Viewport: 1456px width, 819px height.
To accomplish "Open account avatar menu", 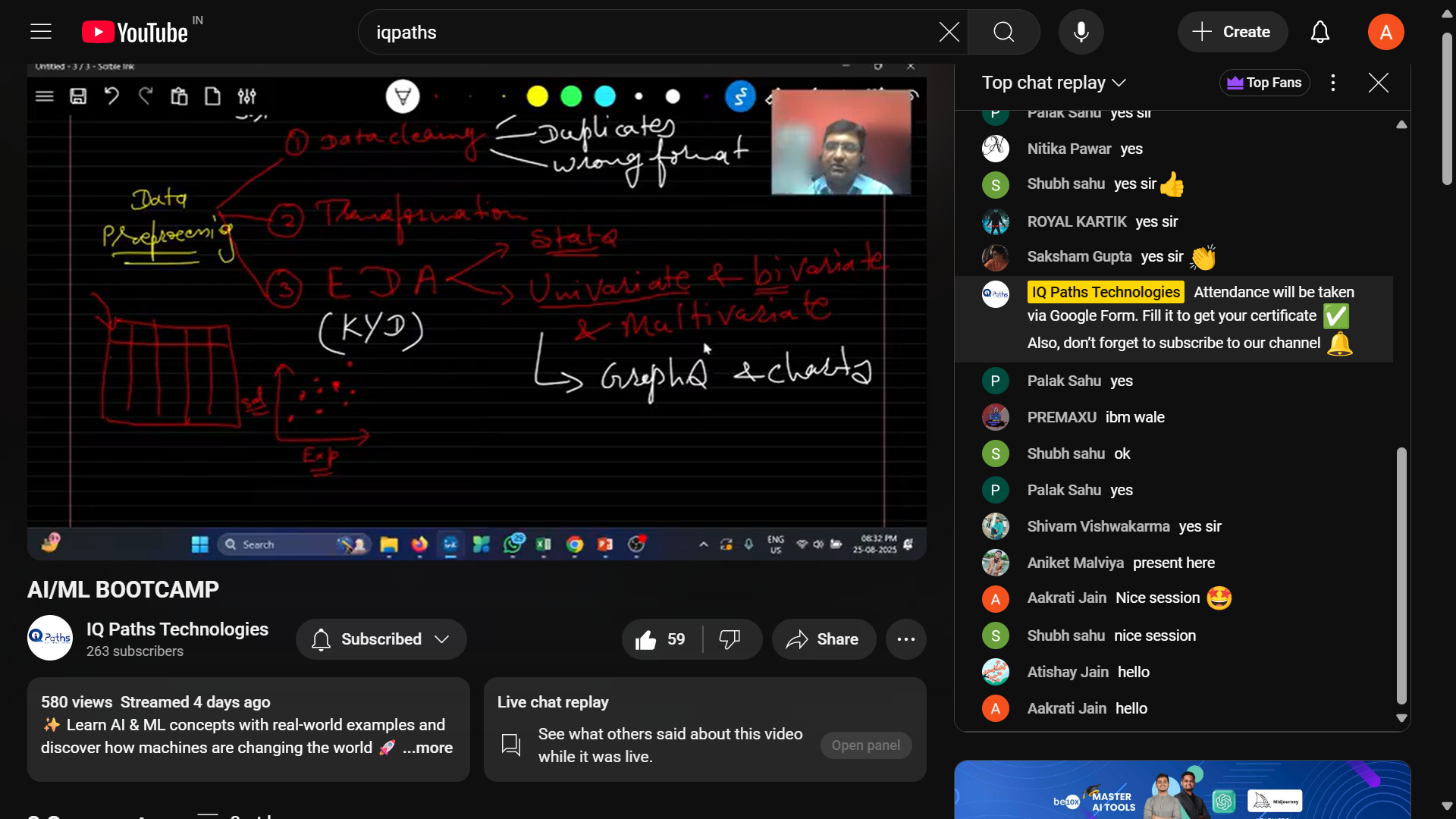I will point(1385,32).
